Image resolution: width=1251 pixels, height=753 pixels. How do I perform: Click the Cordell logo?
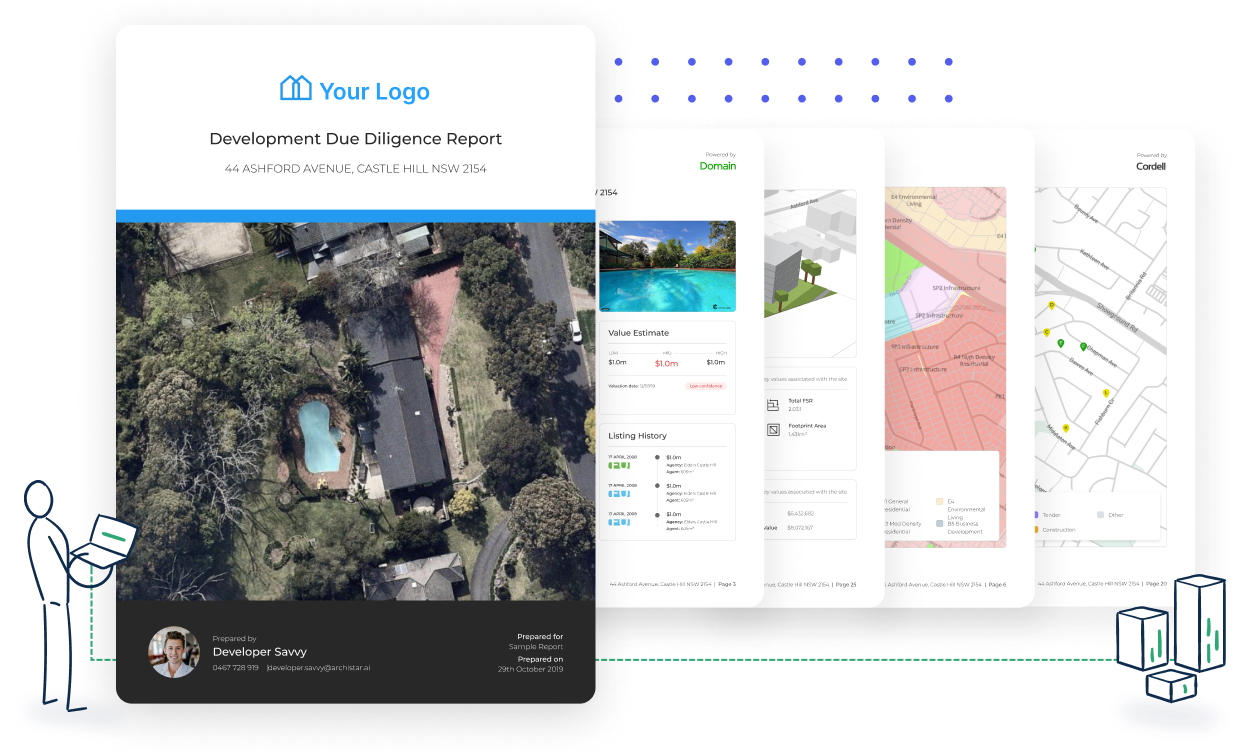(1151, 167)
